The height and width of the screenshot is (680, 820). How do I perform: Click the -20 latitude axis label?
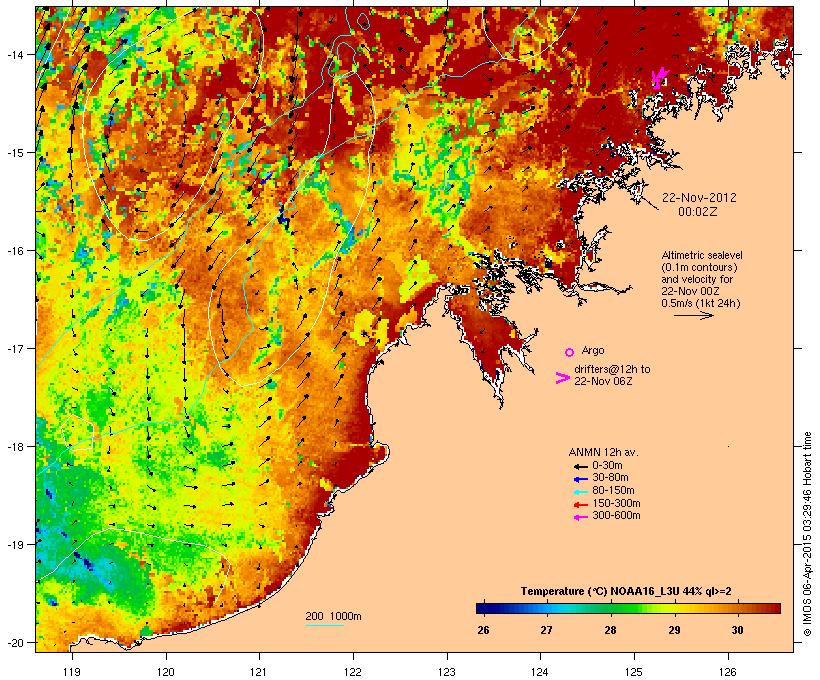14,642
